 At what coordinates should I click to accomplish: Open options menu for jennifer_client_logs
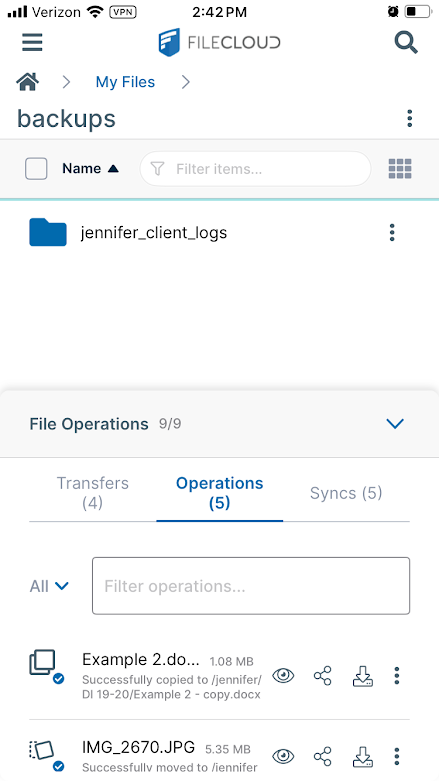pos(392,233)
